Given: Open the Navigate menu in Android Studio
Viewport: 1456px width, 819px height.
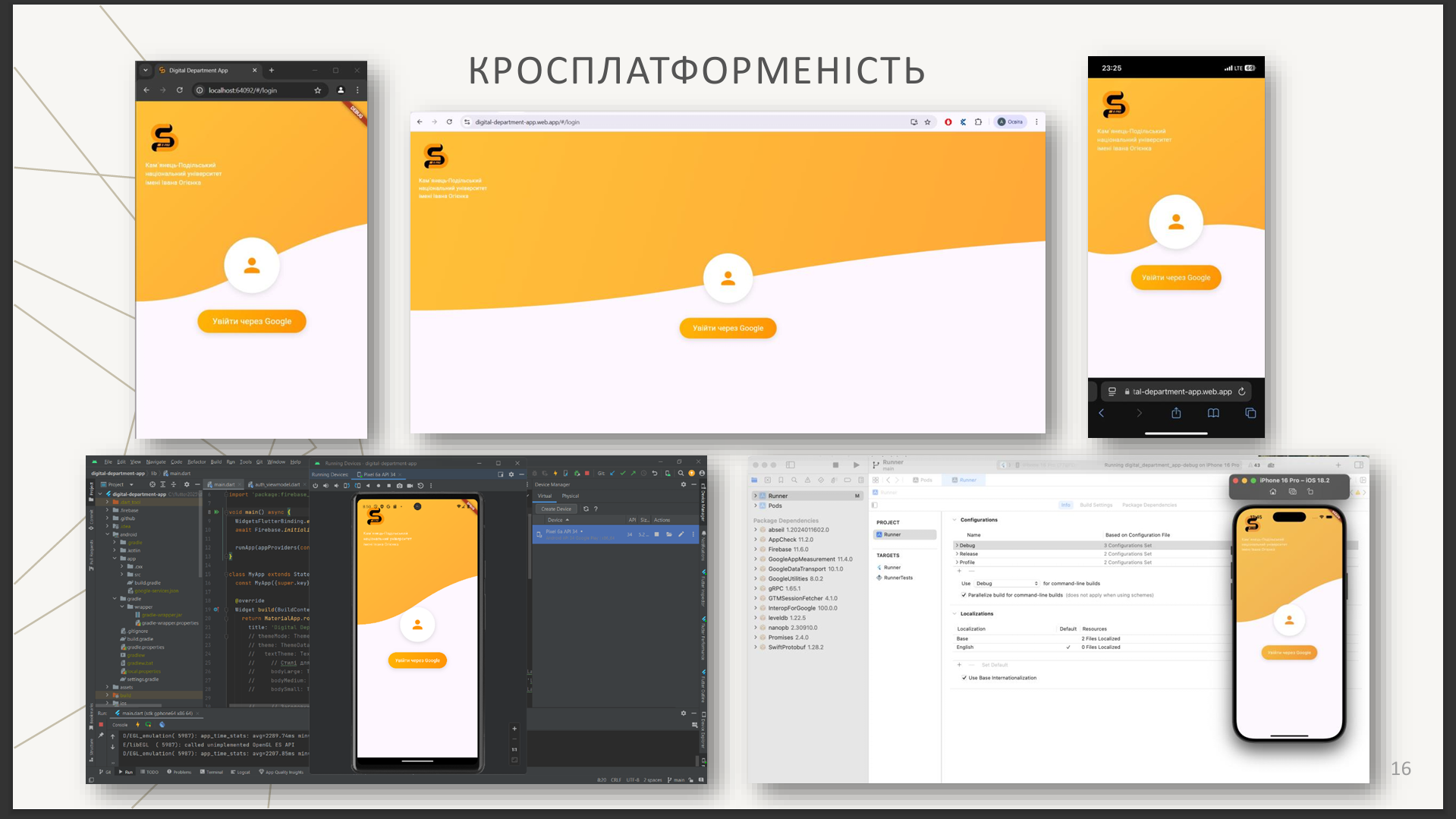Looking at the screenshot, I should [x=156, y=461].
